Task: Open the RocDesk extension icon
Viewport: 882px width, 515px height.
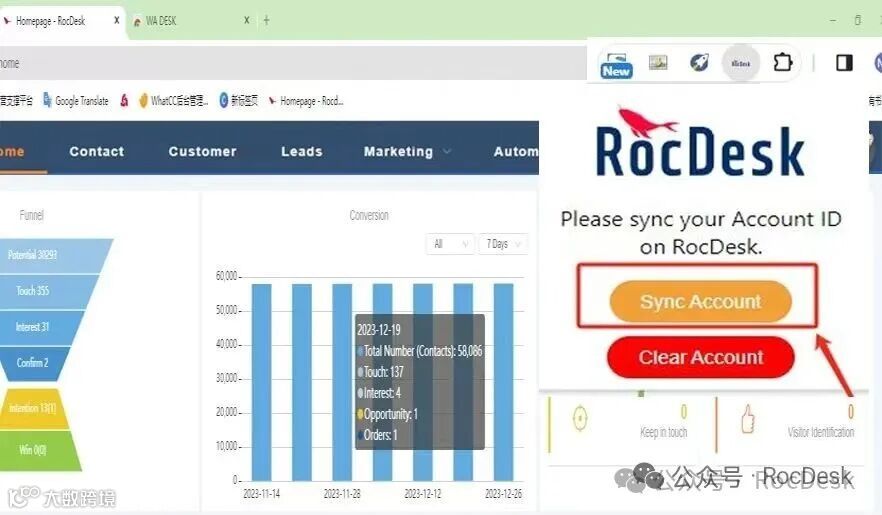Action: (x=741, y=63)
